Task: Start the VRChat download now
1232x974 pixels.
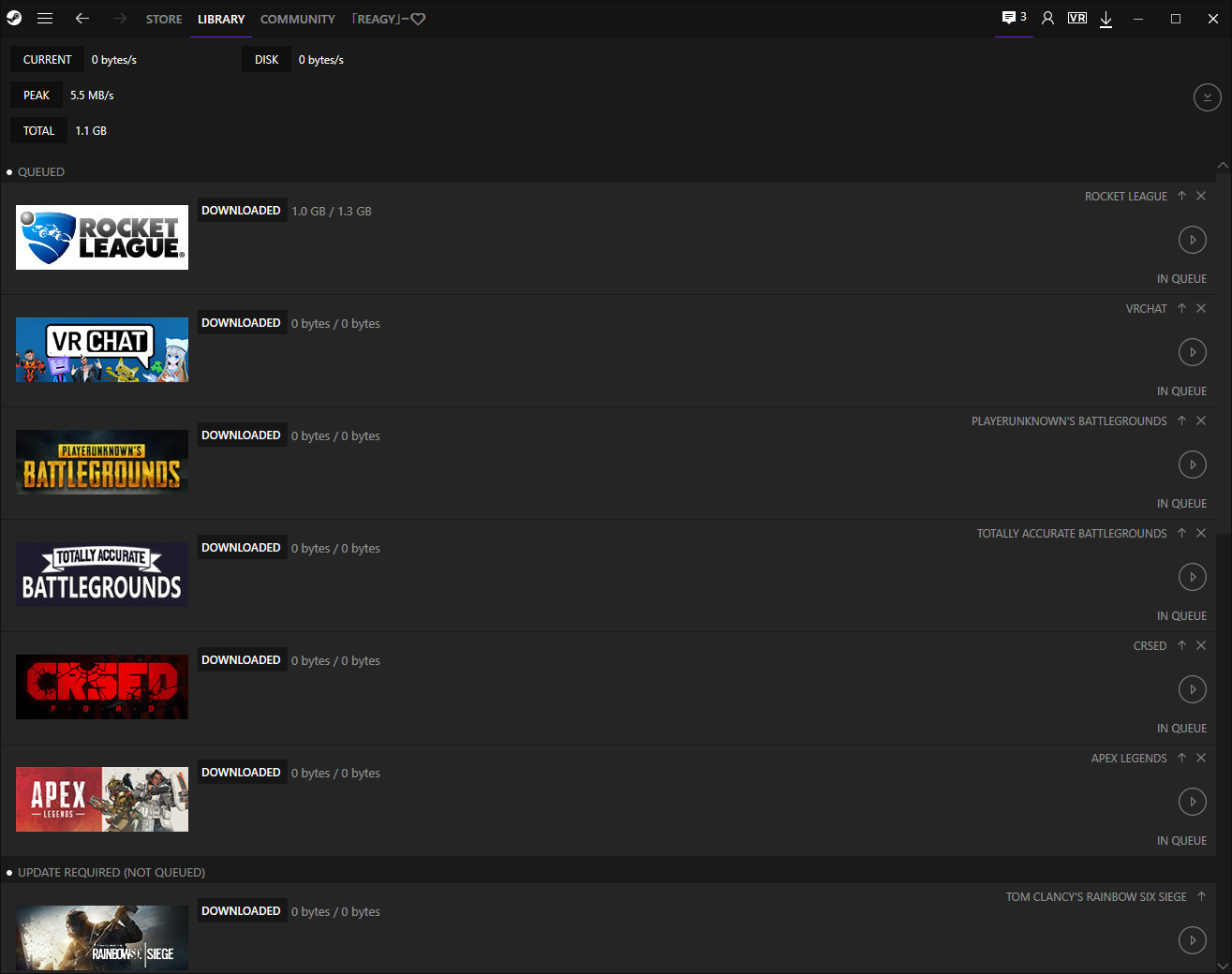Action: pos(1193,352)
